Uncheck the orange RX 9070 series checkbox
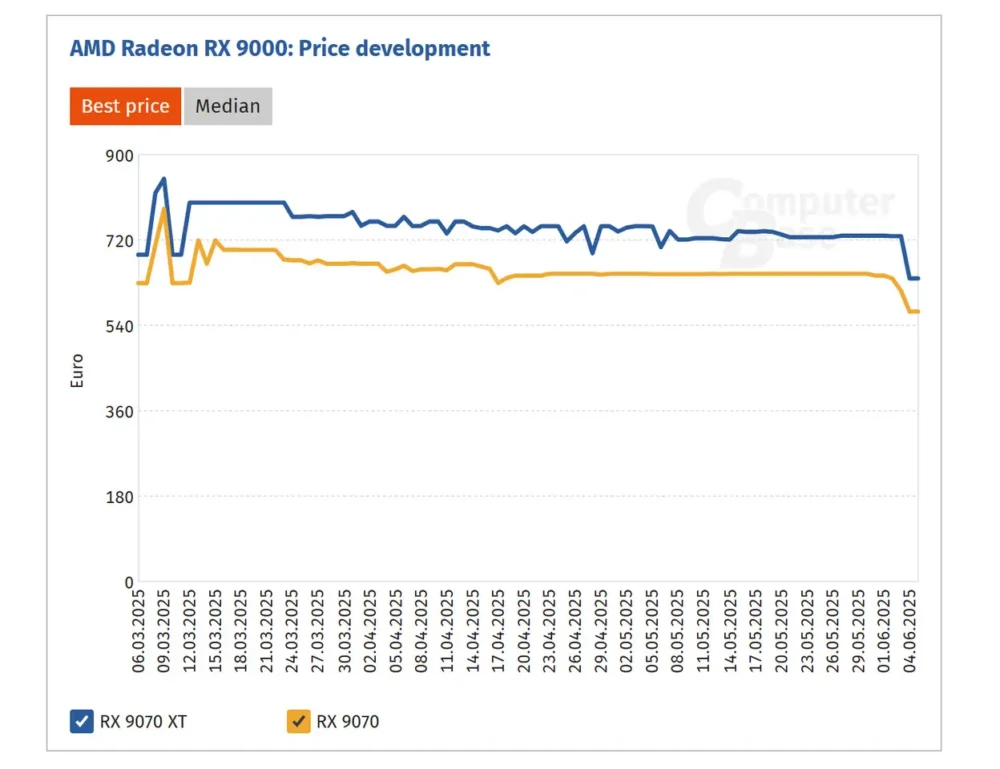1000x769 pixels. coord(298,721)
